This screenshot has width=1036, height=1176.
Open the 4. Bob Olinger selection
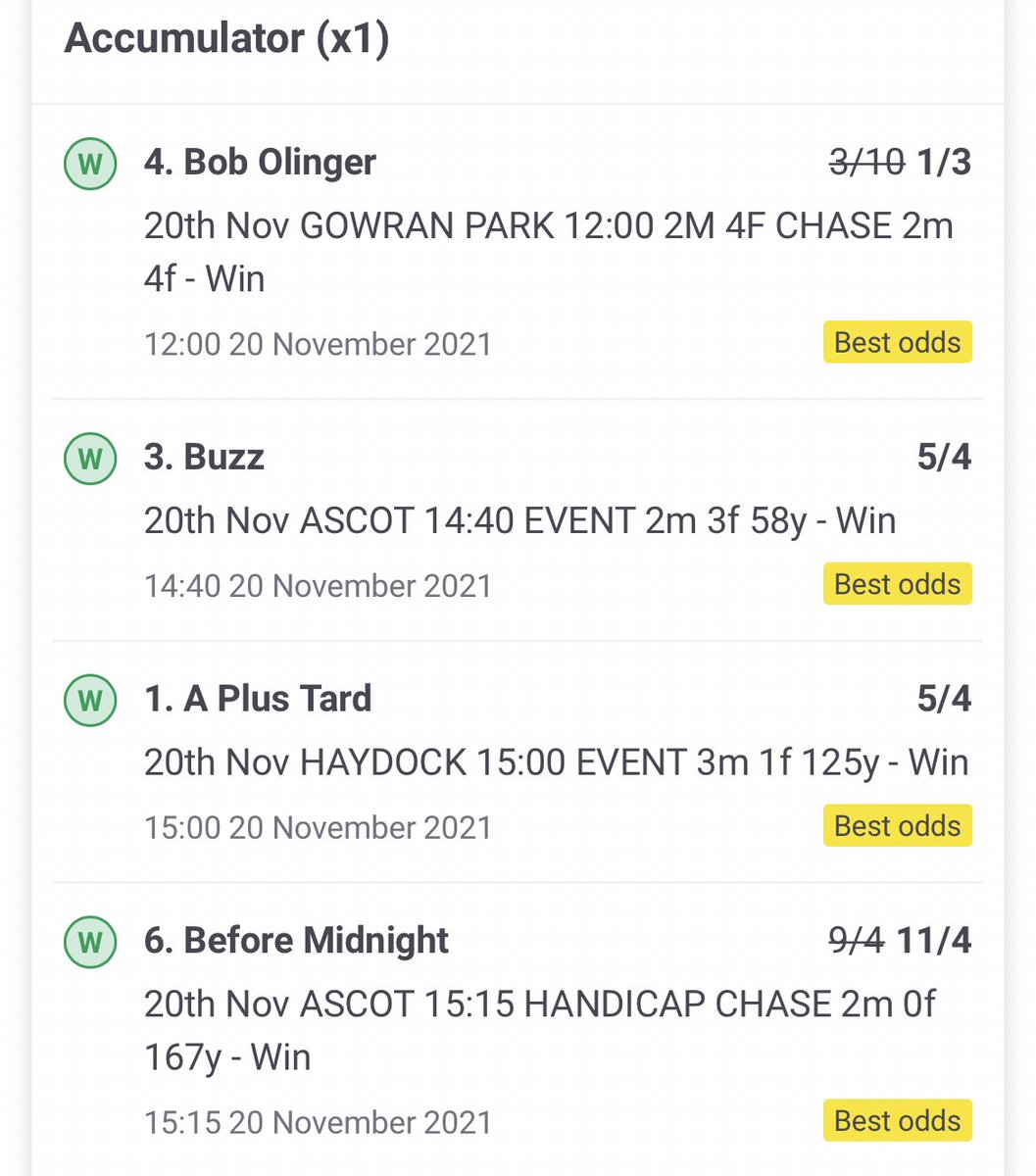260,162
